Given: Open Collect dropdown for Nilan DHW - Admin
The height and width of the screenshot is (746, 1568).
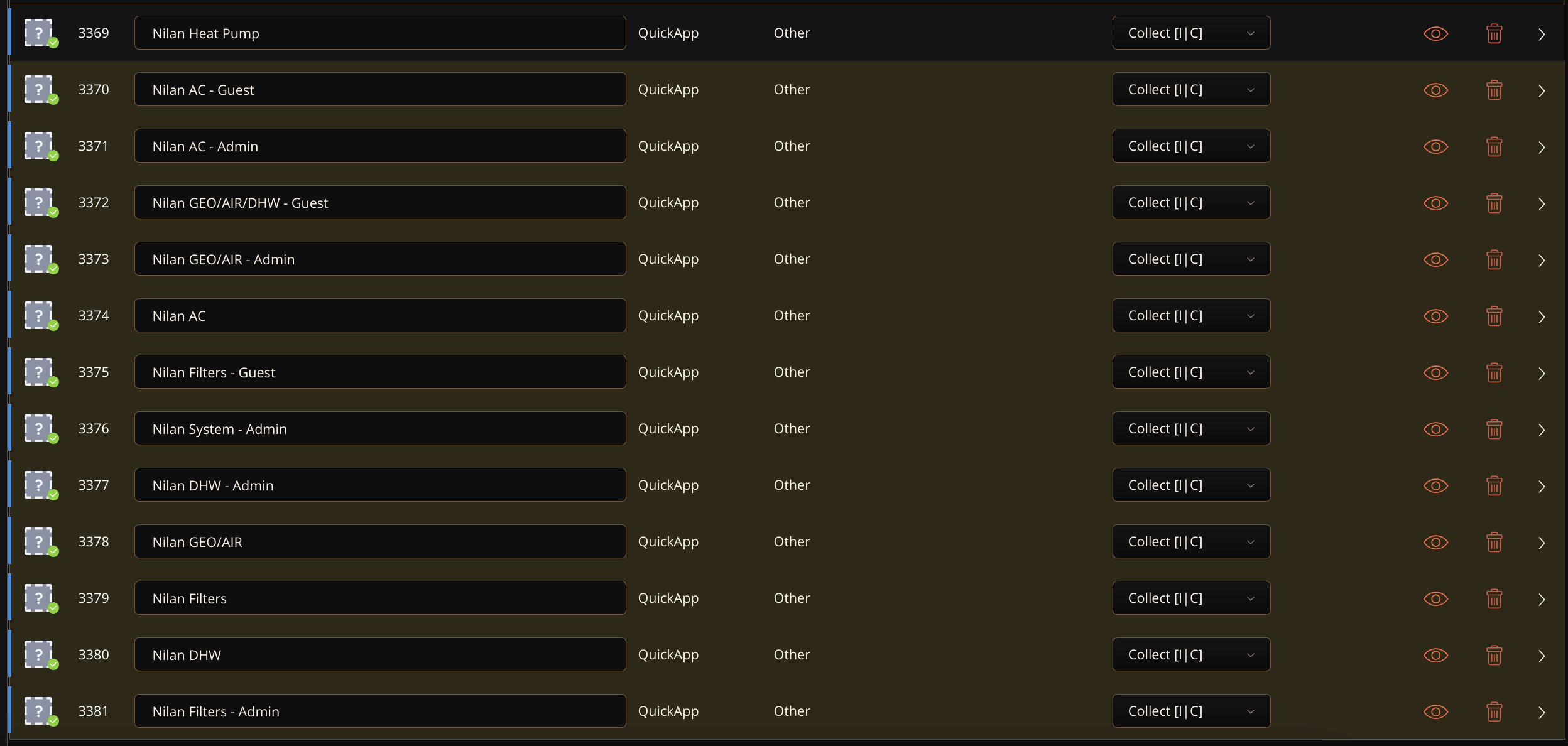Looking at the screenshot, I should [x=1191, y=485].
